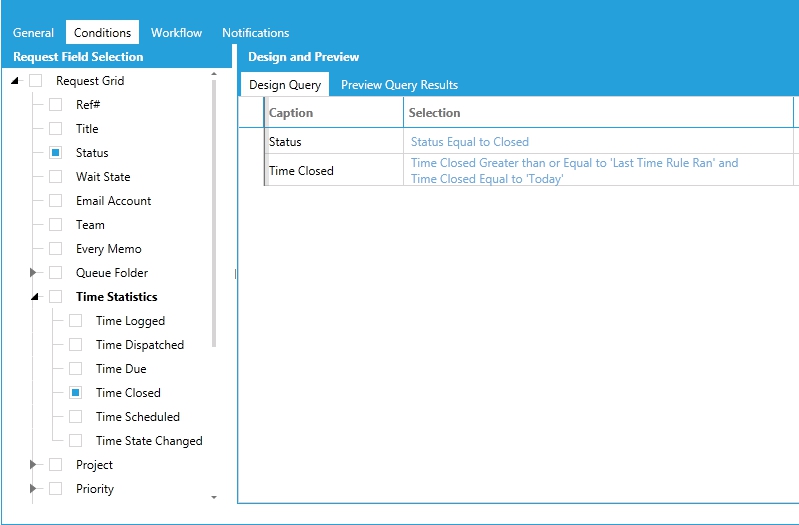Switch to the General tab
The image size is (799, 525).
pos(33,33)
